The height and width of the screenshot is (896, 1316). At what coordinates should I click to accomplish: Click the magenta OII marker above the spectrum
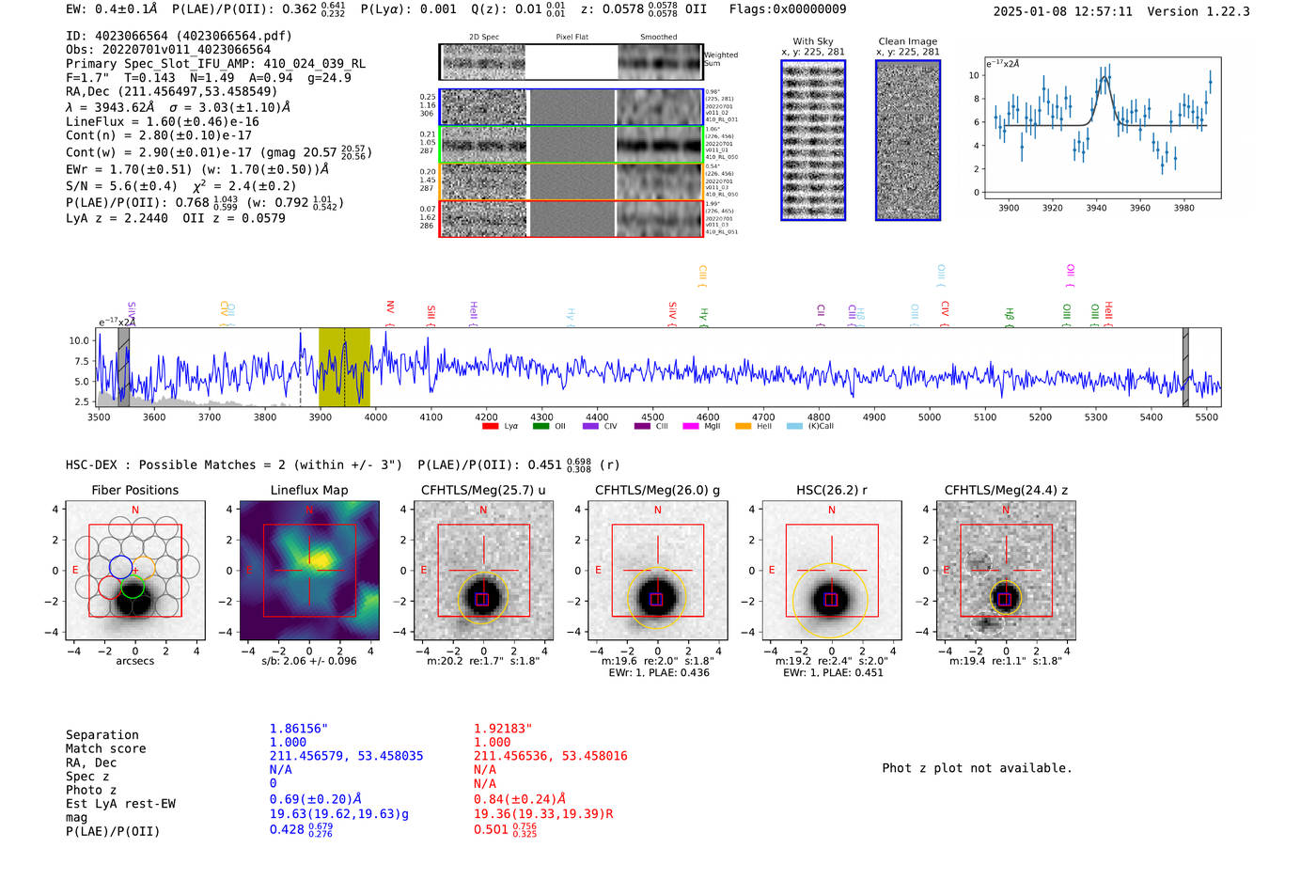1070,275
